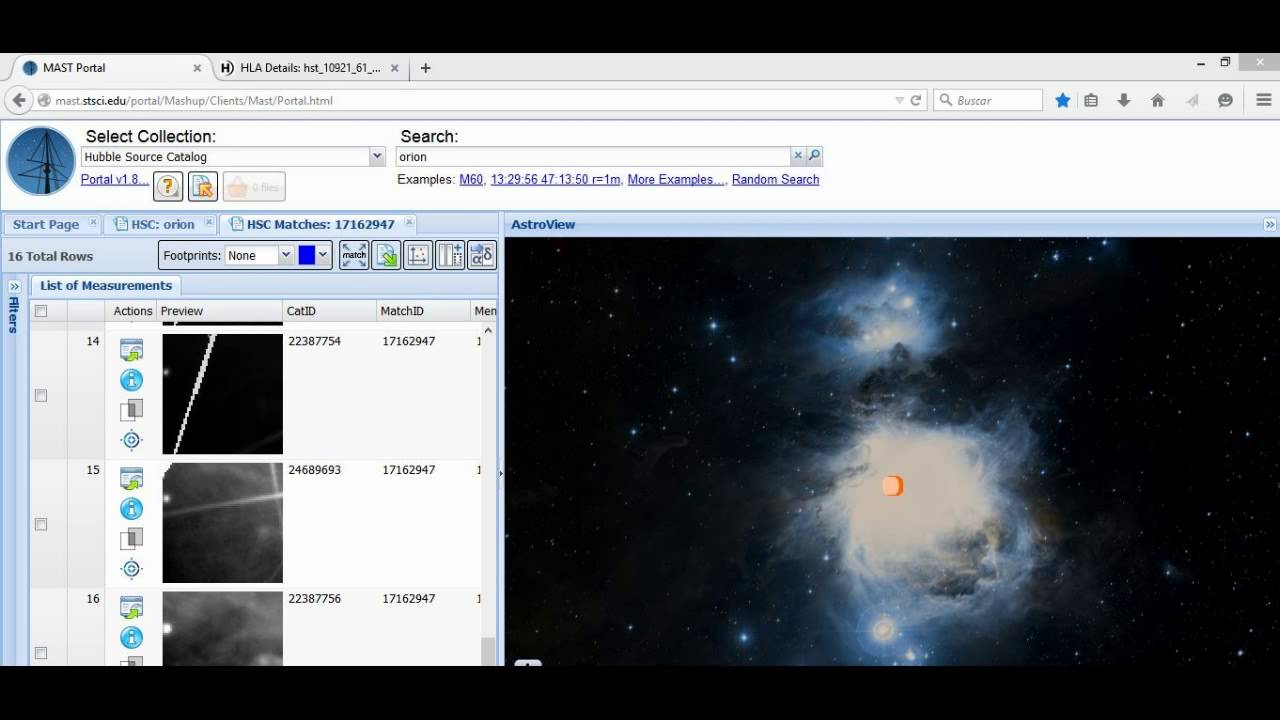
Task: Switch to the HLA Details browser tab
Action: coord(310,68)
